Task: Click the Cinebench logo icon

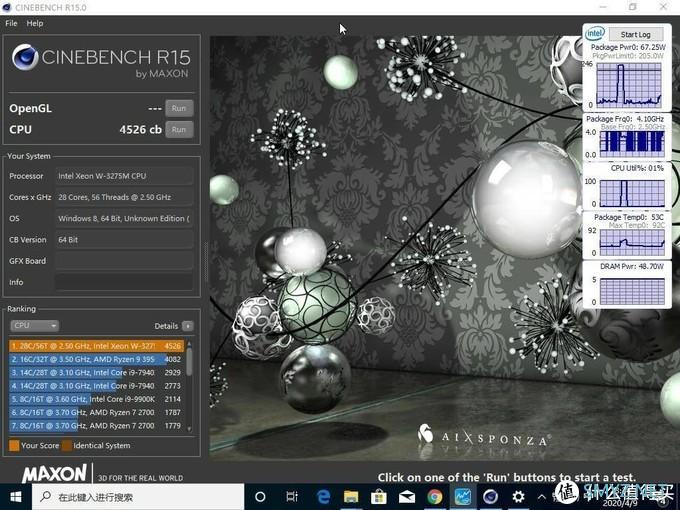Action: tap(25, 57)
